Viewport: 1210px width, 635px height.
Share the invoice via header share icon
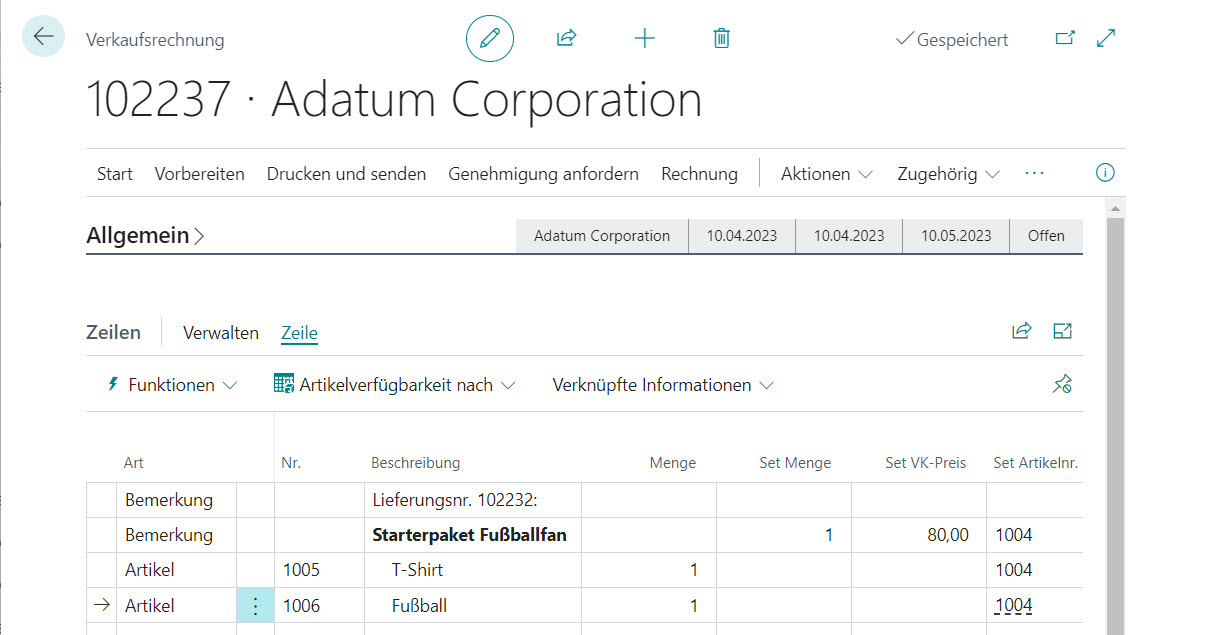coord(567,38)
